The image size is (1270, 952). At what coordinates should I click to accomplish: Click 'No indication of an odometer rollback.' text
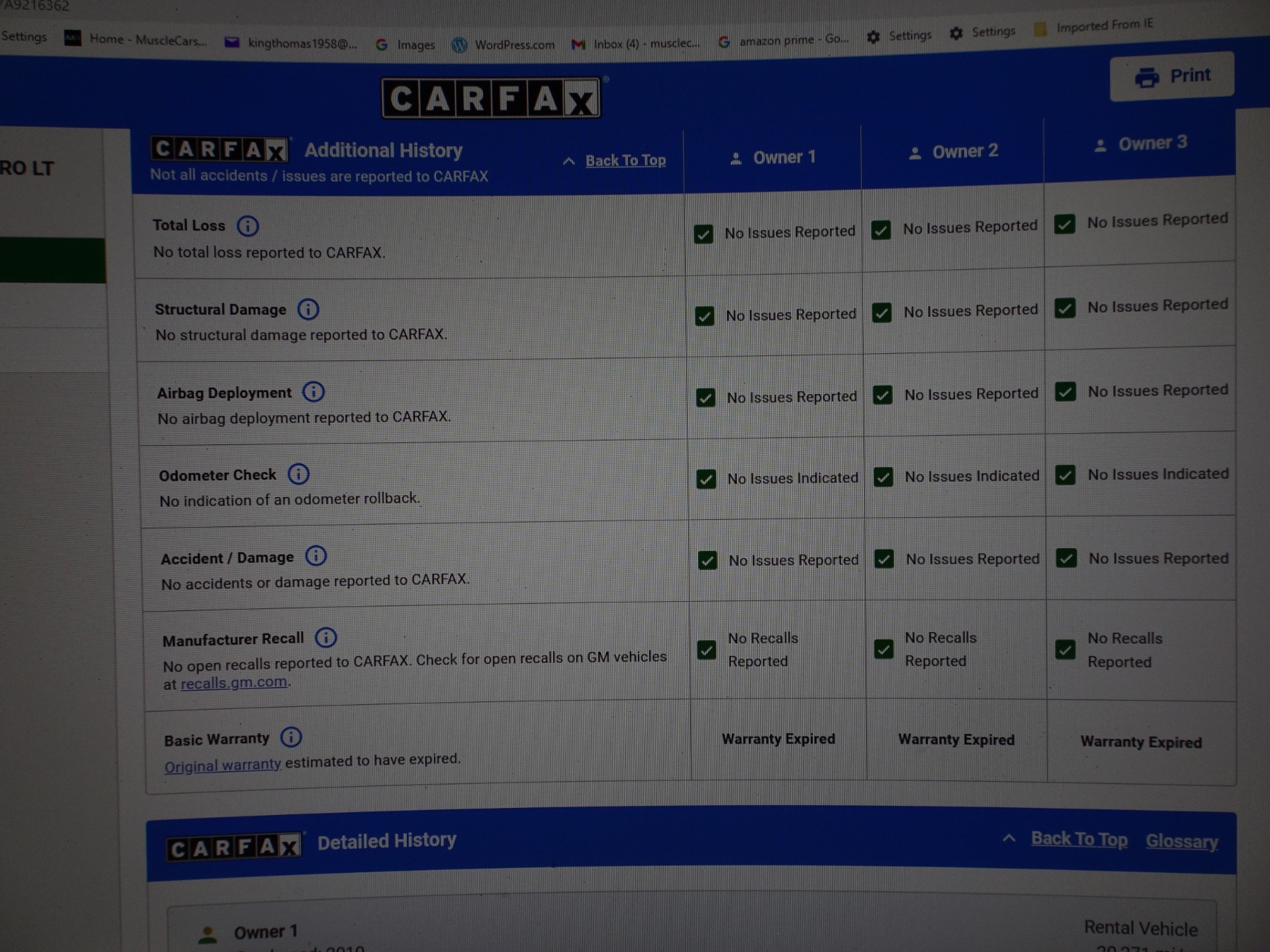290,499
